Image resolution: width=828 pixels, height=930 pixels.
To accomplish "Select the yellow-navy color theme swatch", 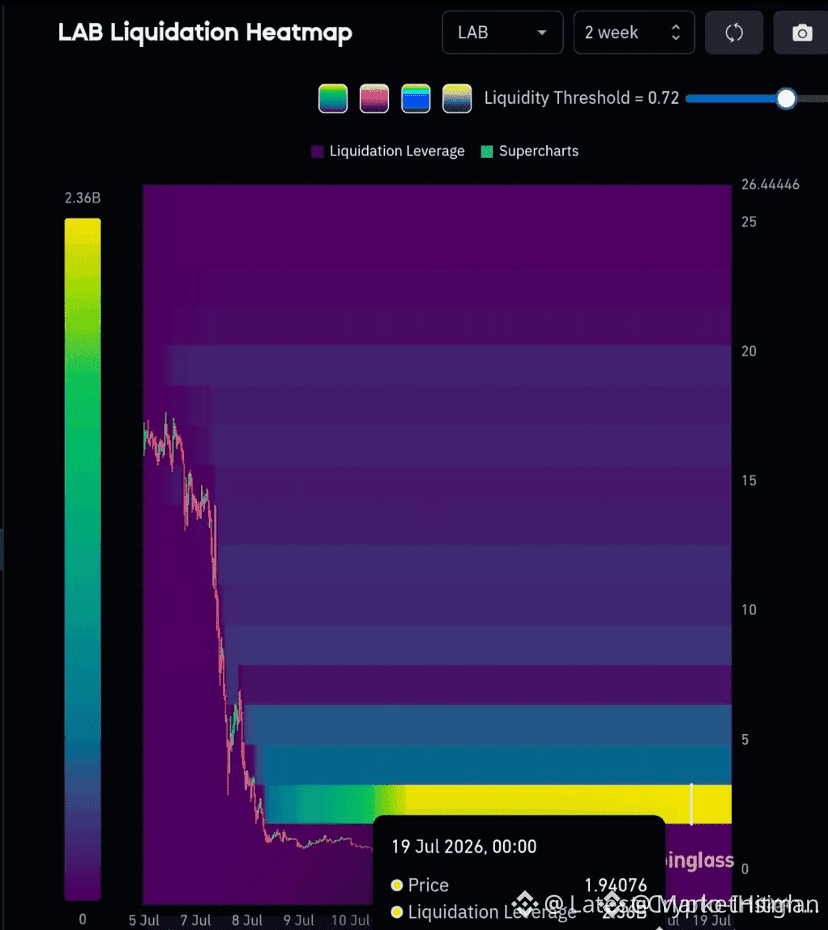I will coord(457,98).
